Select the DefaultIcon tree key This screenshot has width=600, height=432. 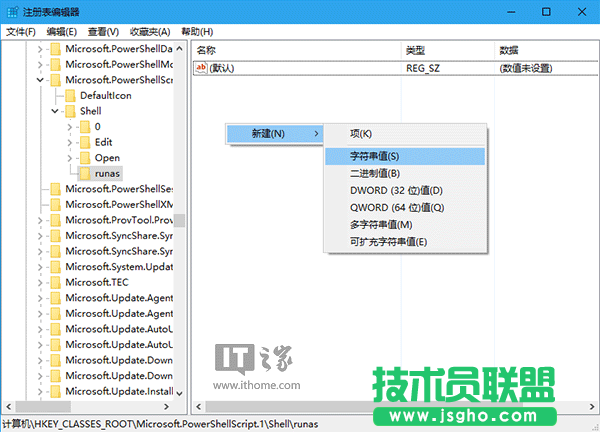tap(106, 96)
